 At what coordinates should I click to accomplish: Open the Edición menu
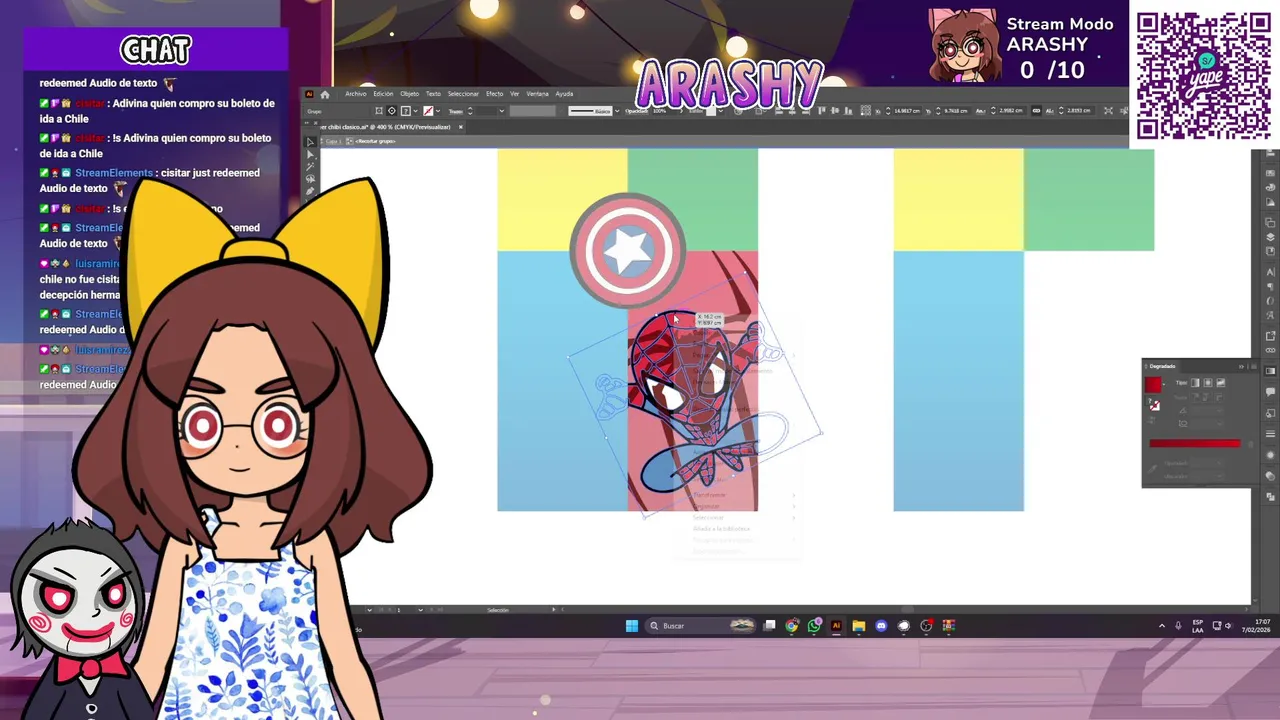[x=383, y=94]
